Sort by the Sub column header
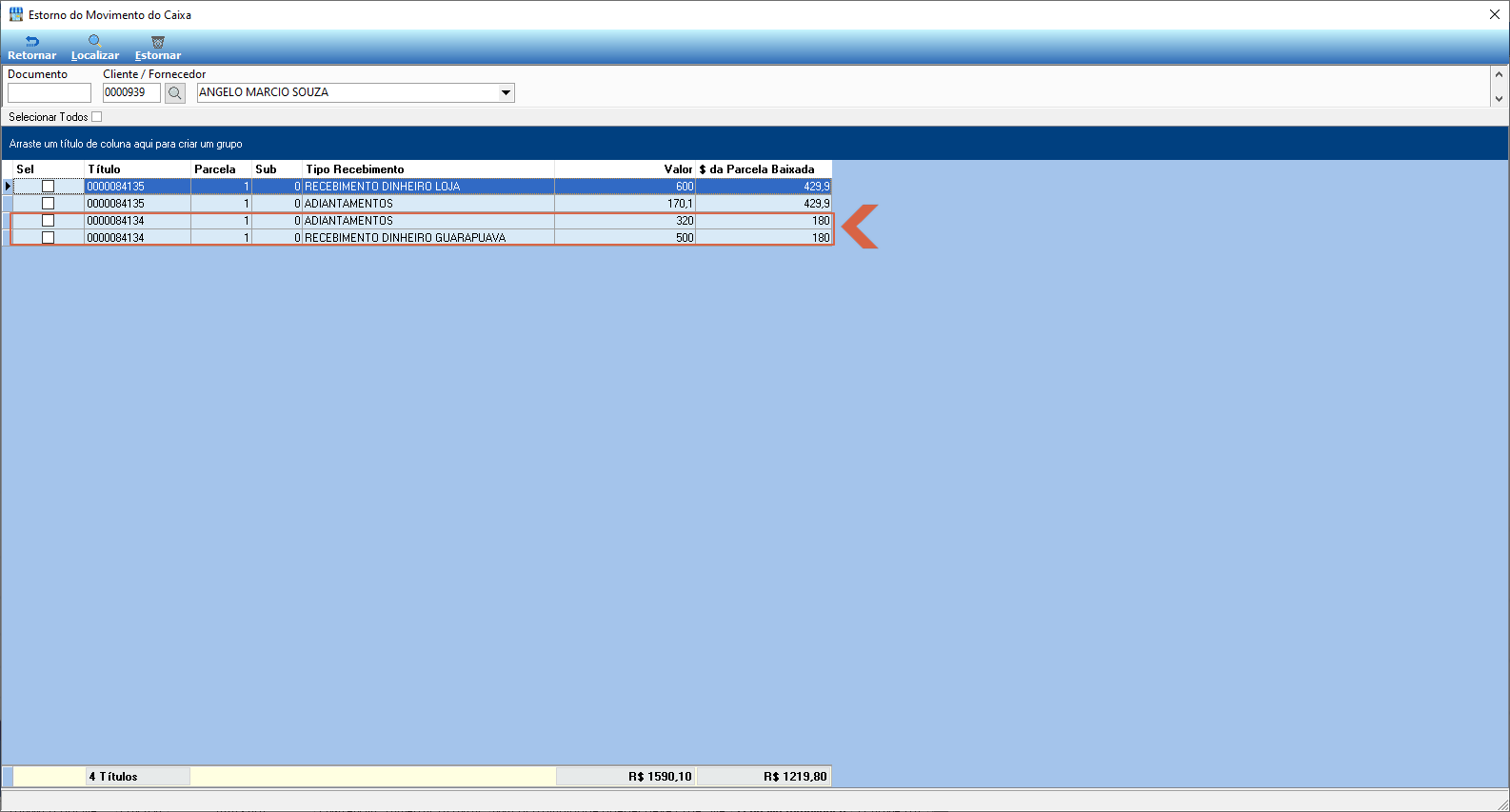Viewport: 1510px width, 812px height. pyautogui.click(x=277, y=169)
